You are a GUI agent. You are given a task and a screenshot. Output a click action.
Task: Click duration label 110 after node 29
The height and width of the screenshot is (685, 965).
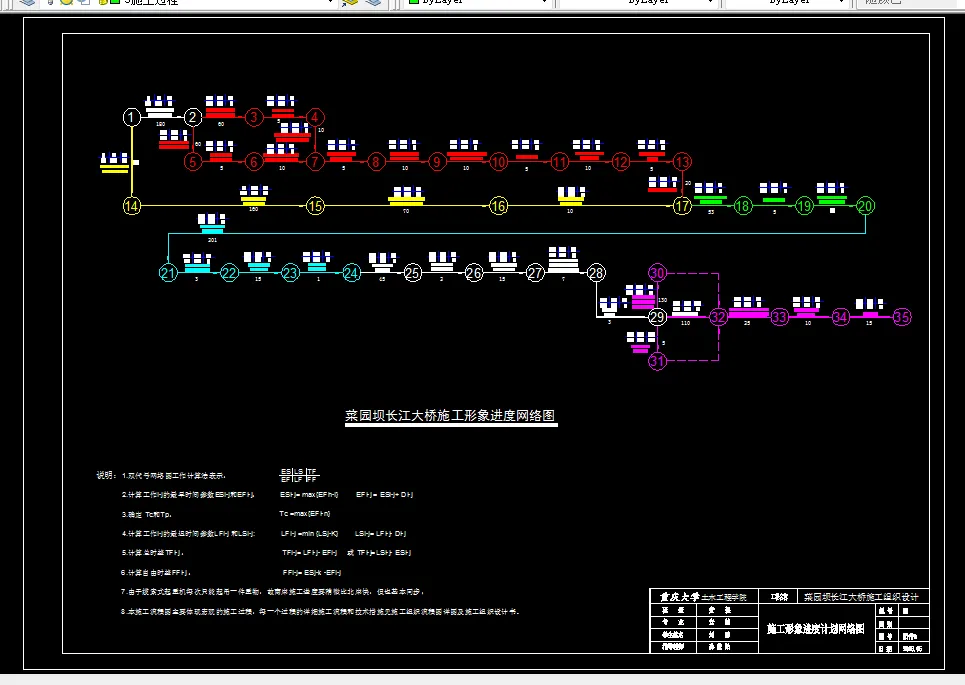coord(685,322)
